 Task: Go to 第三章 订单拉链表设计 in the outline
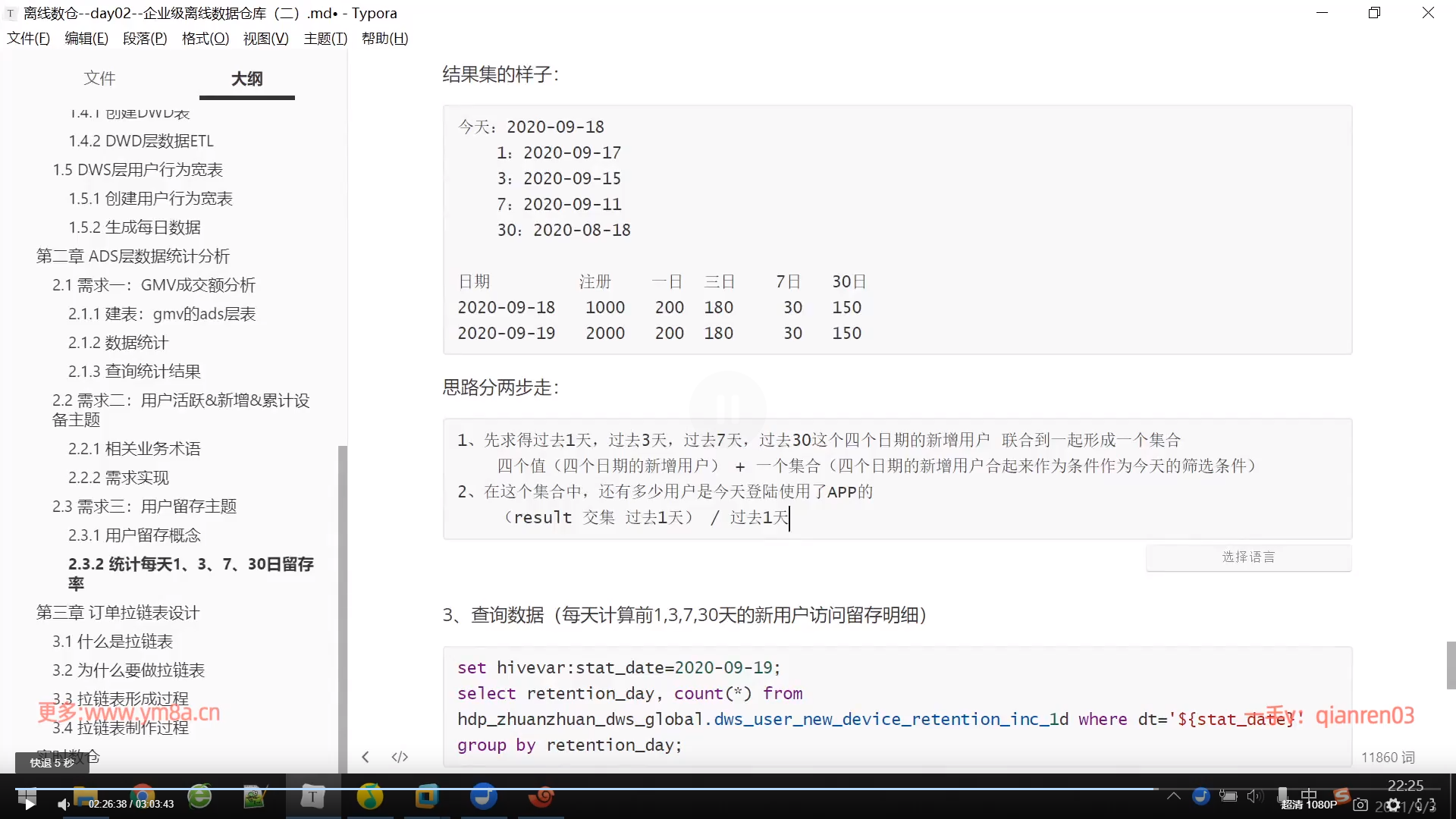[x=118, y=613]
